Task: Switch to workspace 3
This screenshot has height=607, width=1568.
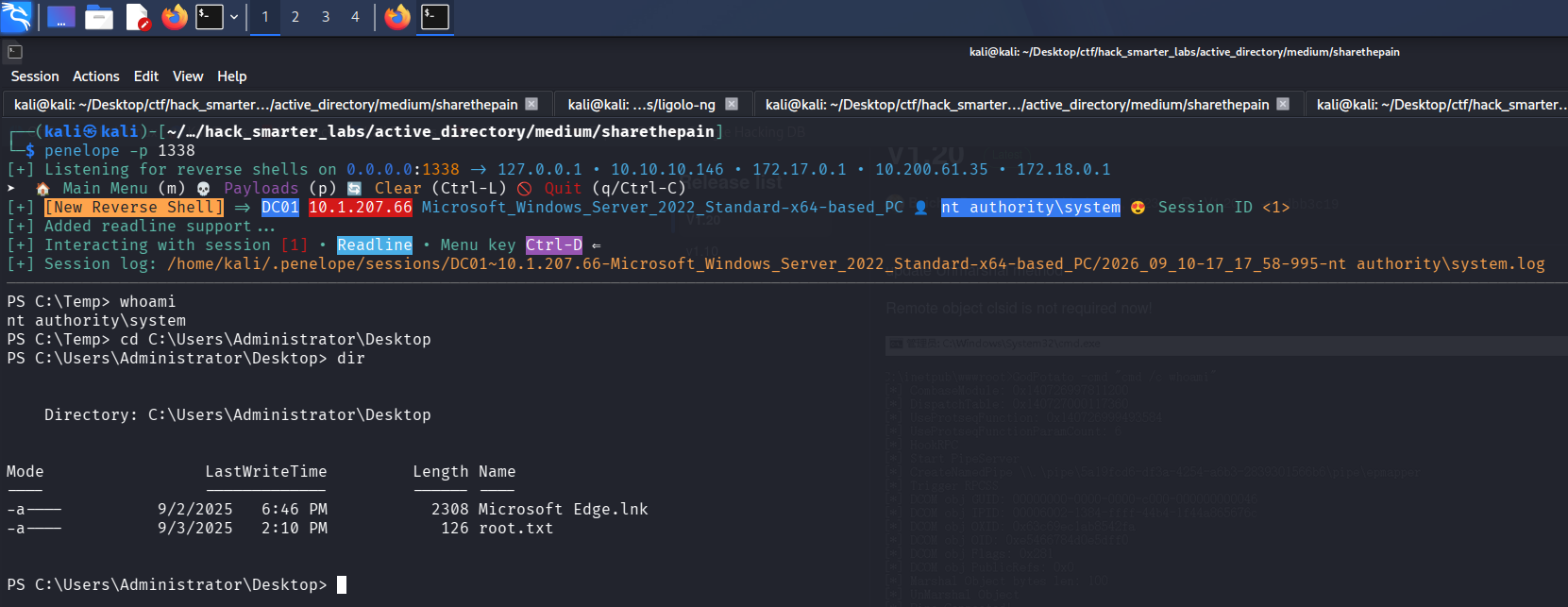Action: (326, 17)
